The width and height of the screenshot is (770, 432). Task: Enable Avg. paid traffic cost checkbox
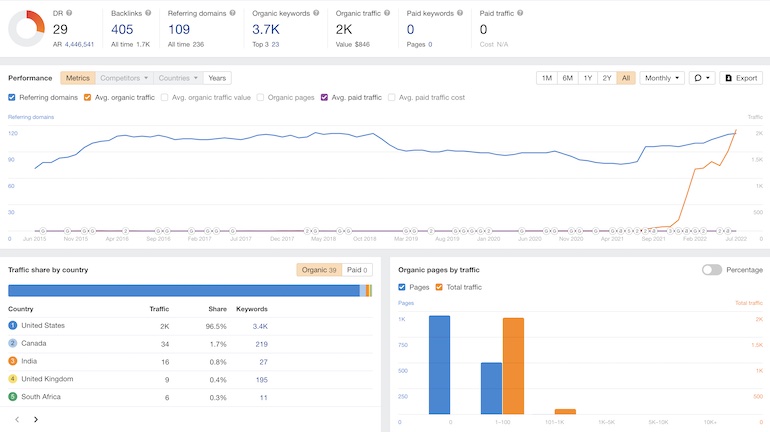pos(391,97)
